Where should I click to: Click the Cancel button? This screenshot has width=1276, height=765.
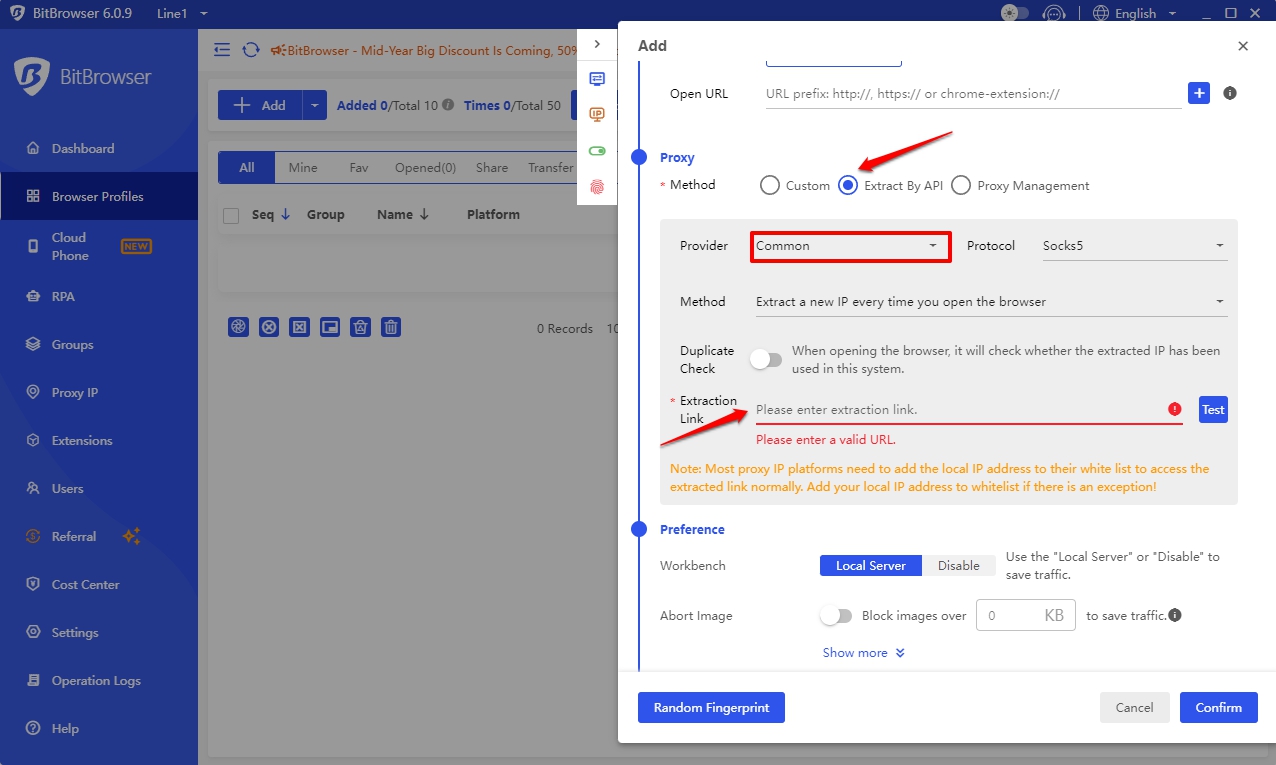(x=1134, y=707)
